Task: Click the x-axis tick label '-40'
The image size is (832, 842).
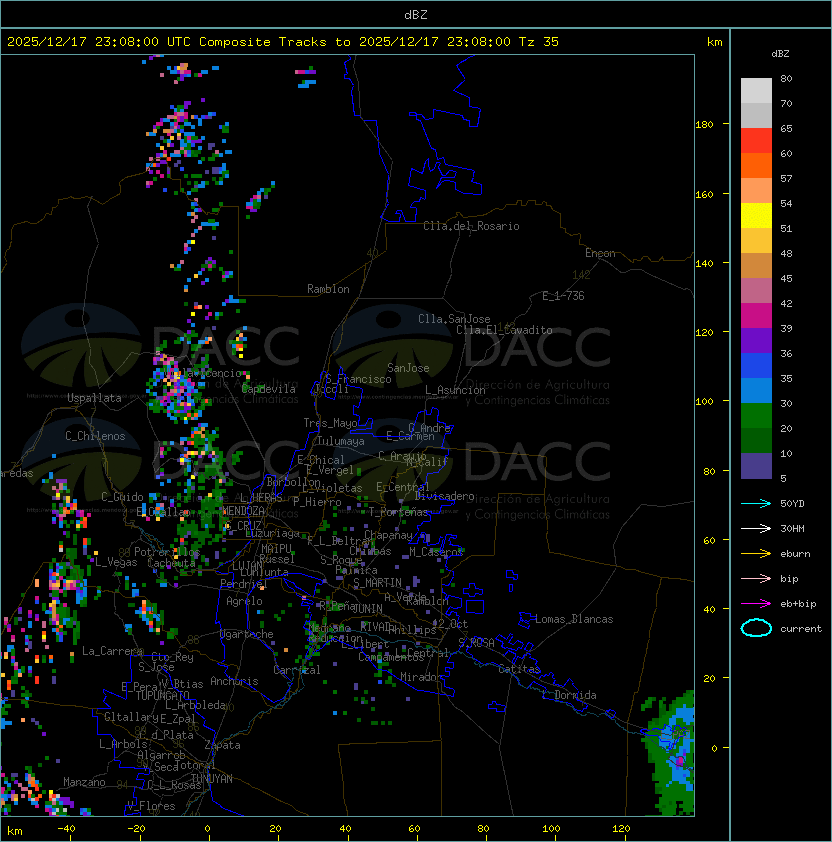Action: tap(67, 829)
